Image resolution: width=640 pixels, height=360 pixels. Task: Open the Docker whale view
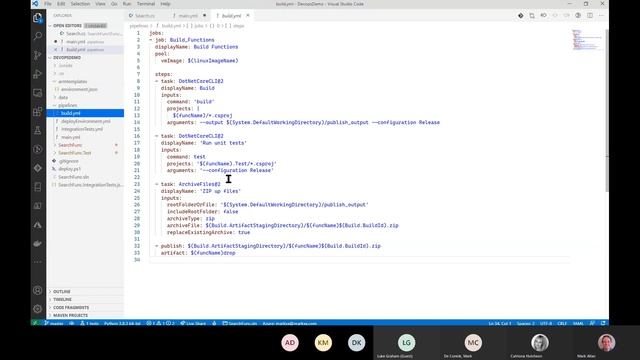38,244
